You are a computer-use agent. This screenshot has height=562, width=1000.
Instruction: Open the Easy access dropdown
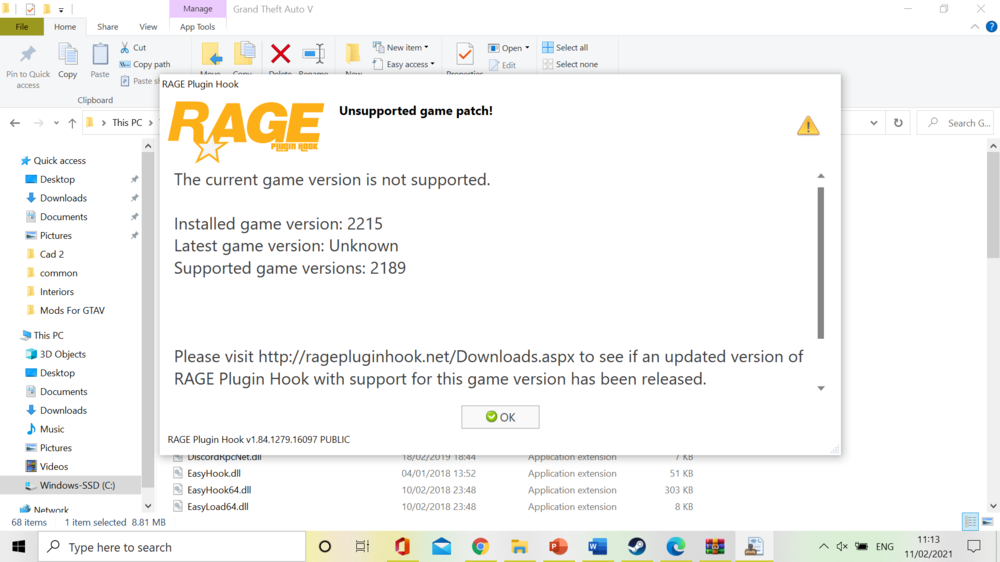[404, 64]
